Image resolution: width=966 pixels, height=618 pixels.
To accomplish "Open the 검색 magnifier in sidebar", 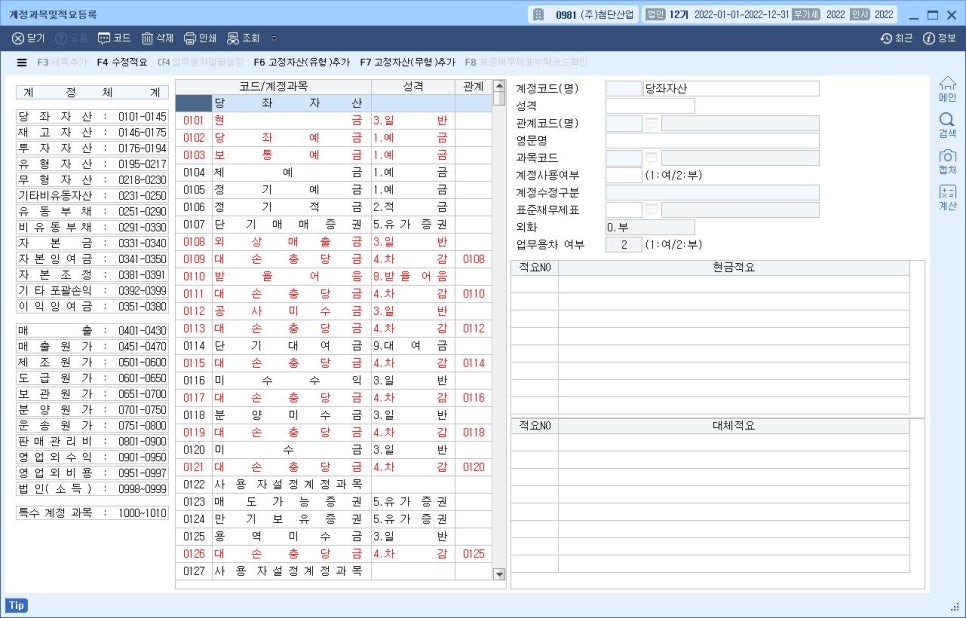I will click(x=947, y=120).
